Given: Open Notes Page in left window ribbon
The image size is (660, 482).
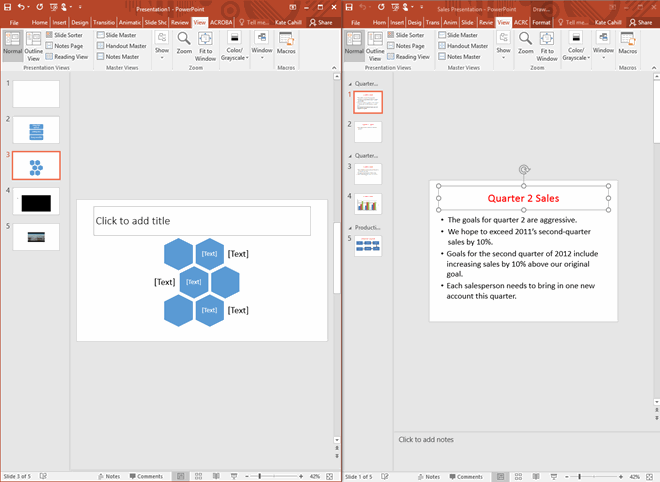Looking at the screenshot, I should point(64,45).
